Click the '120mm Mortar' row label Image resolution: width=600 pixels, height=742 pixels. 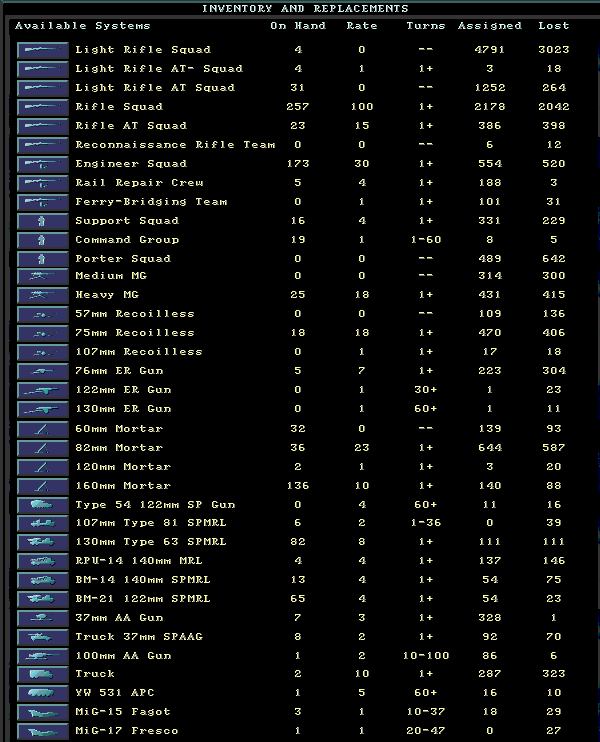[123, 467]
